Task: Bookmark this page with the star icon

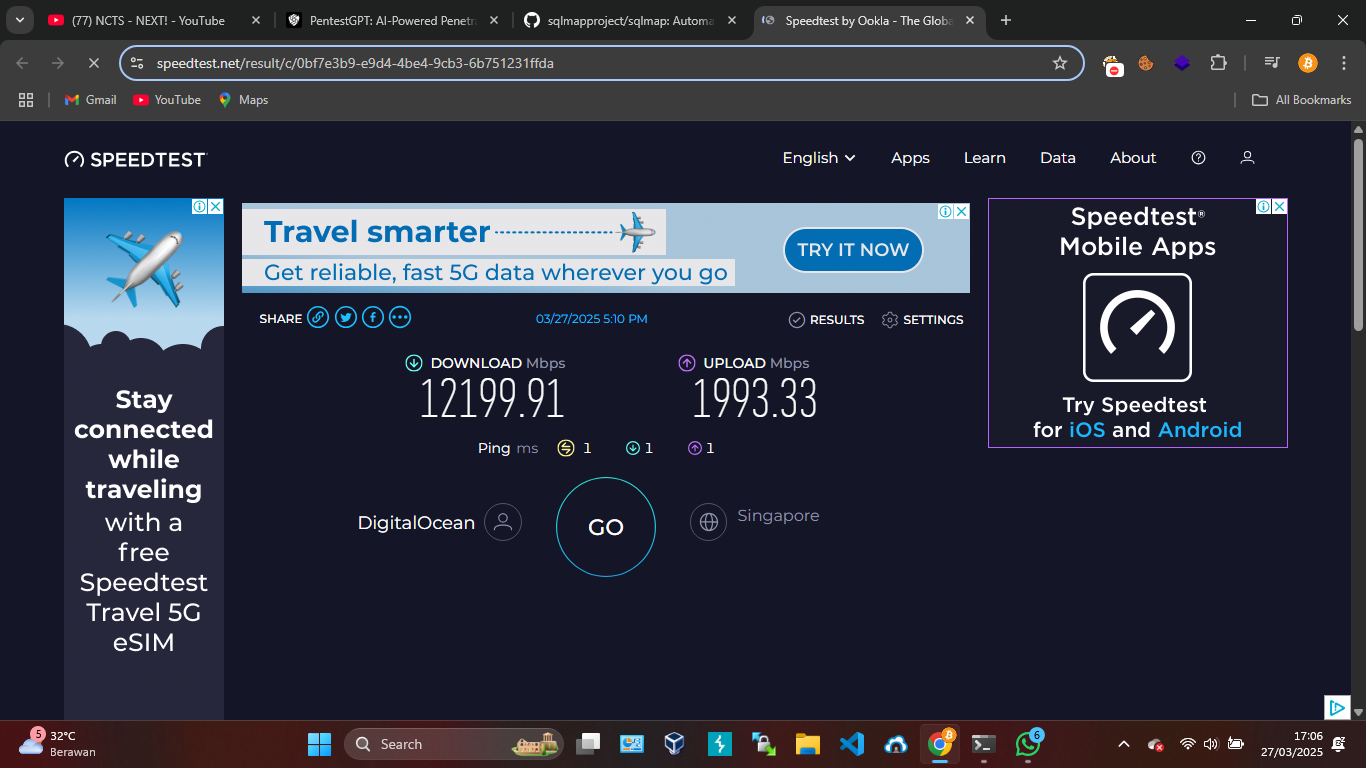Action: [x=1060, y=63]
